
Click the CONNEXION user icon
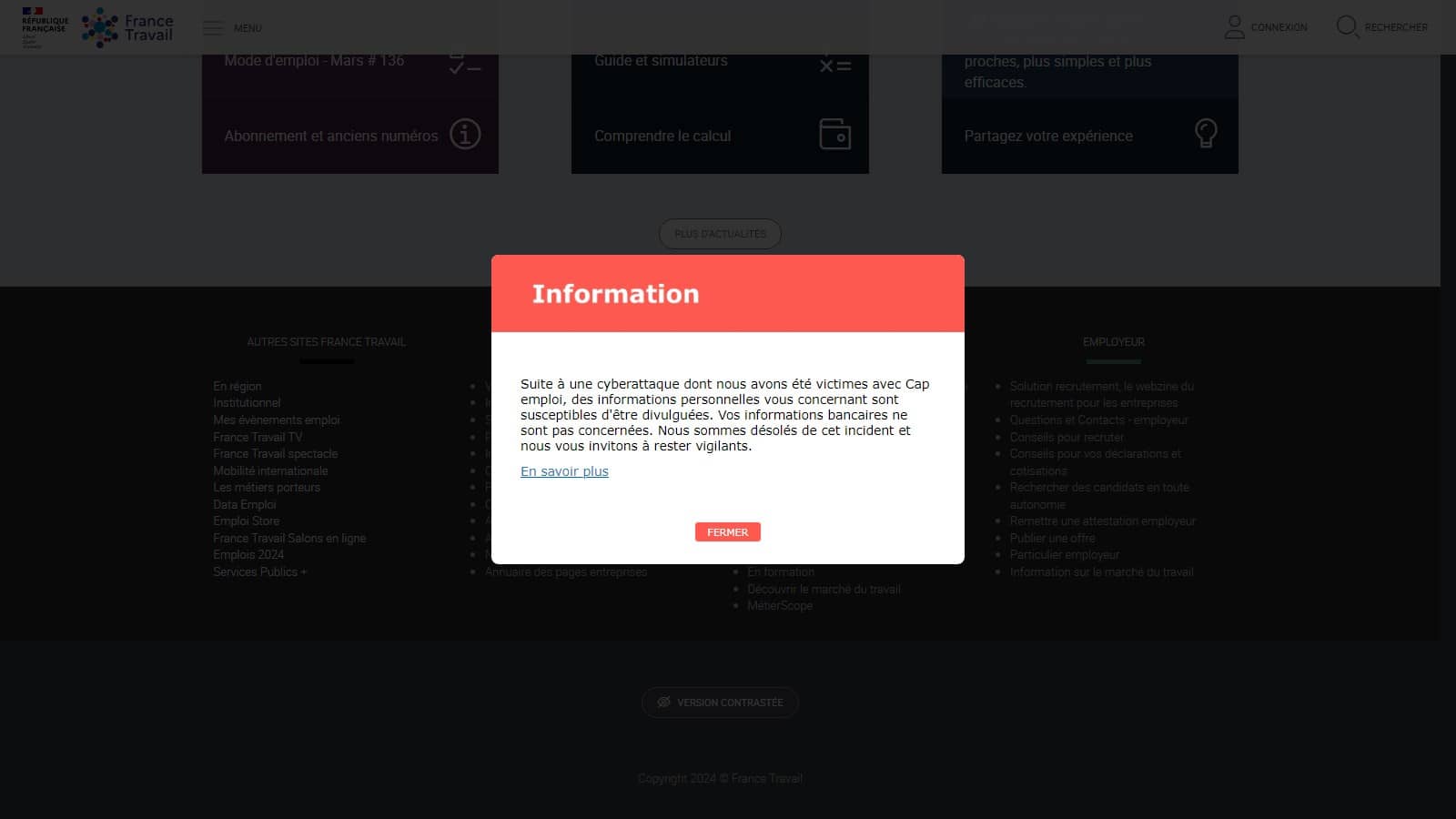tap(1234, 27)
